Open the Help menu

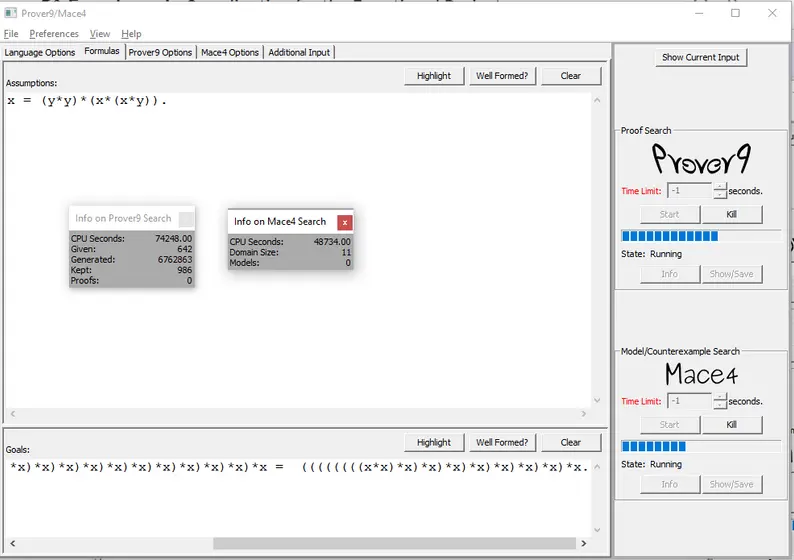(x=131, y=34)
